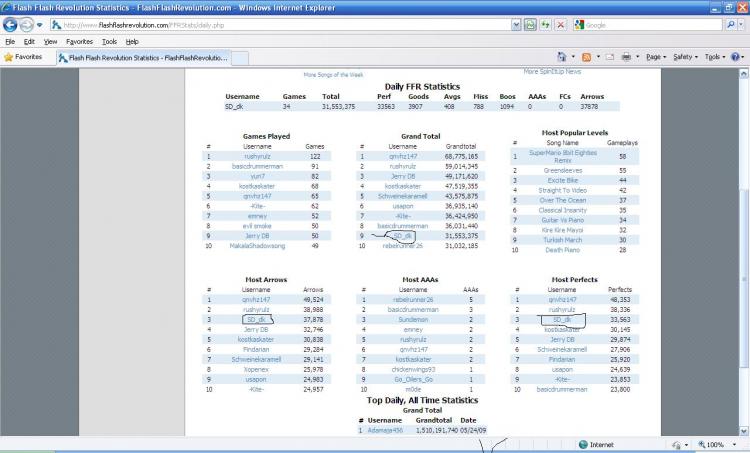This screenshot has width=750, height=453.
Task: Click the Read Mail envelope icon
Action: [610, 57]
